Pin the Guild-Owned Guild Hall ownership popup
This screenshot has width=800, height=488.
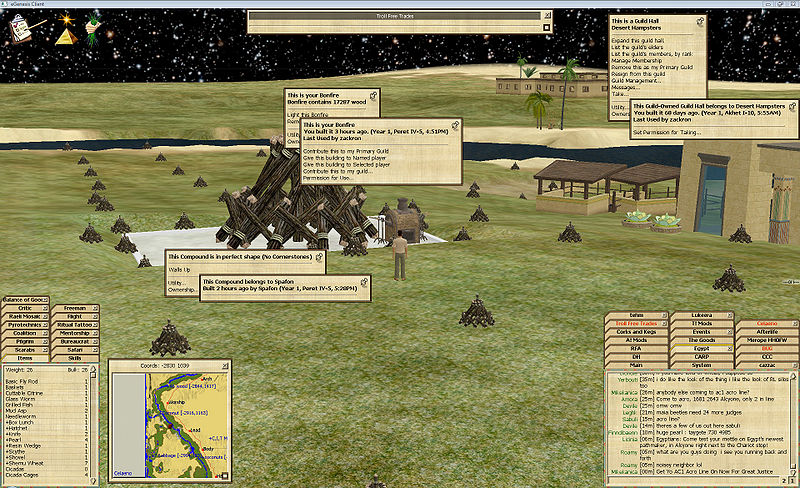[792, 106]
